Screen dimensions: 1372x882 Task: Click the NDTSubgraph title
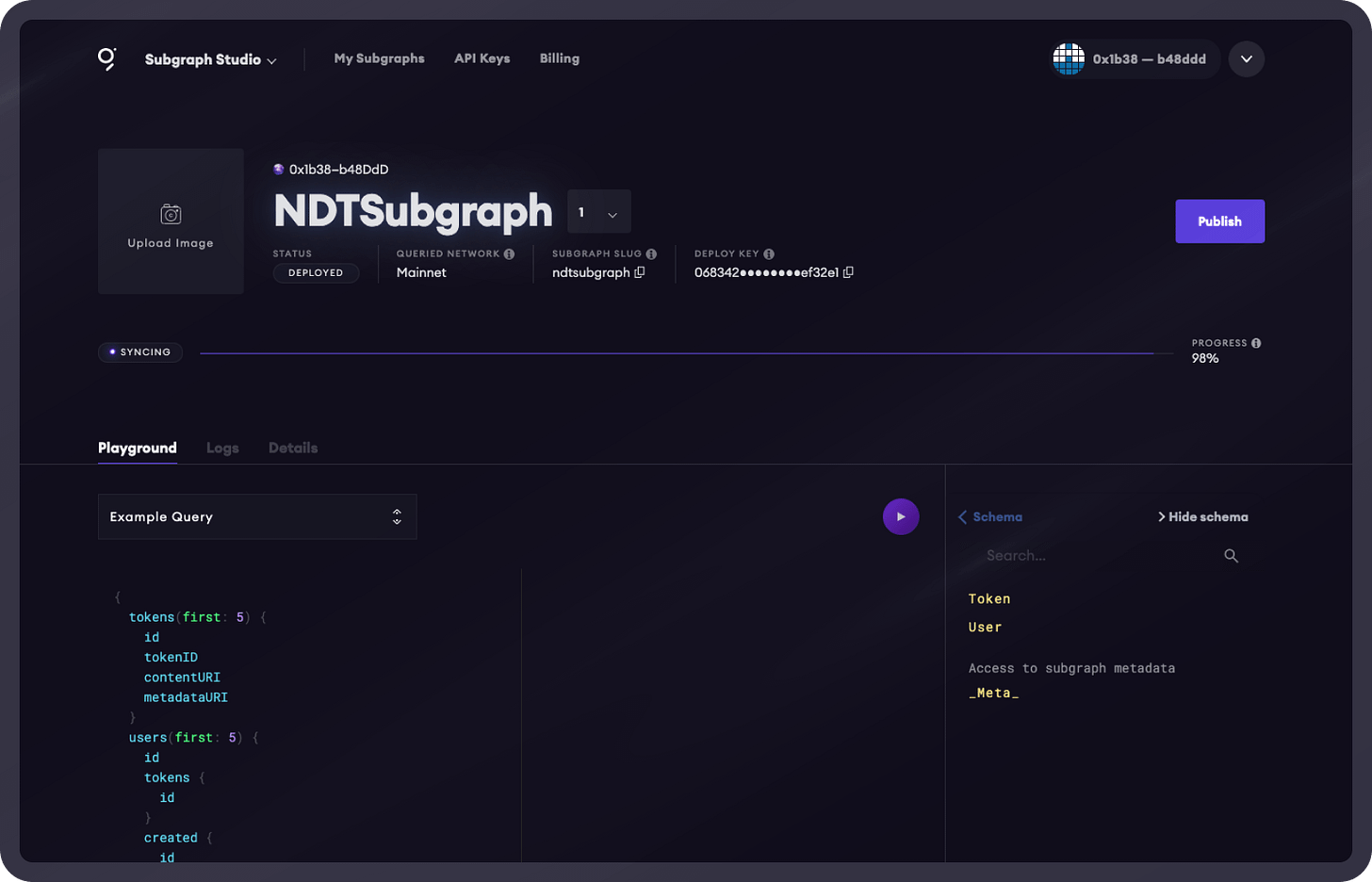[413, 212]
